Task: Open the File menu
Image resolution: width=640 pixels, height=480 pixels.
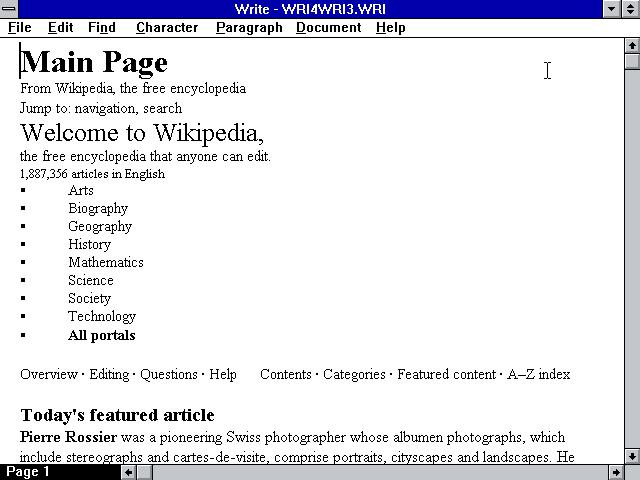Action: pyautogui.click(x=20, y=27)
